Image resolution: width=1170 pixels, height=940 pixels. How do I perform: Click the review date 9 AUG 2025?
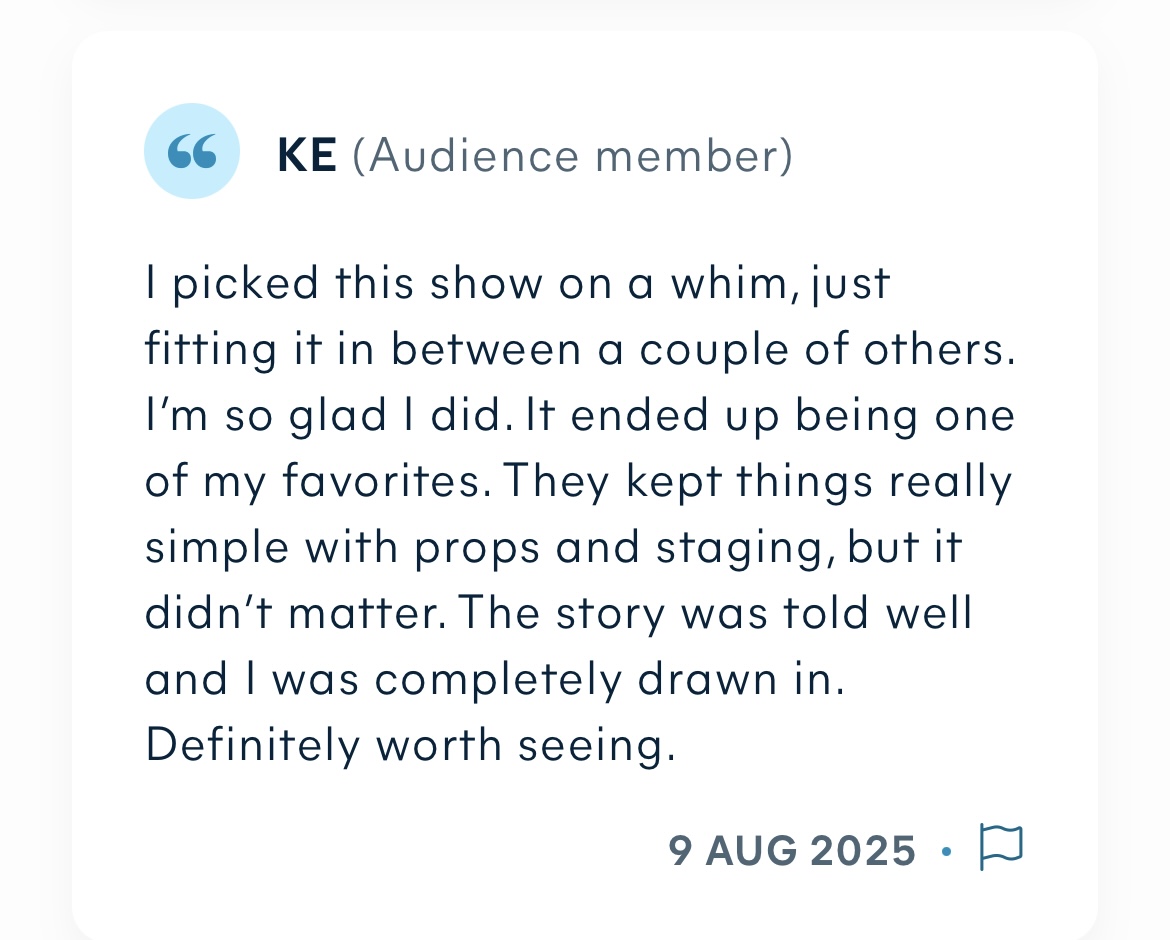[792, 850]
